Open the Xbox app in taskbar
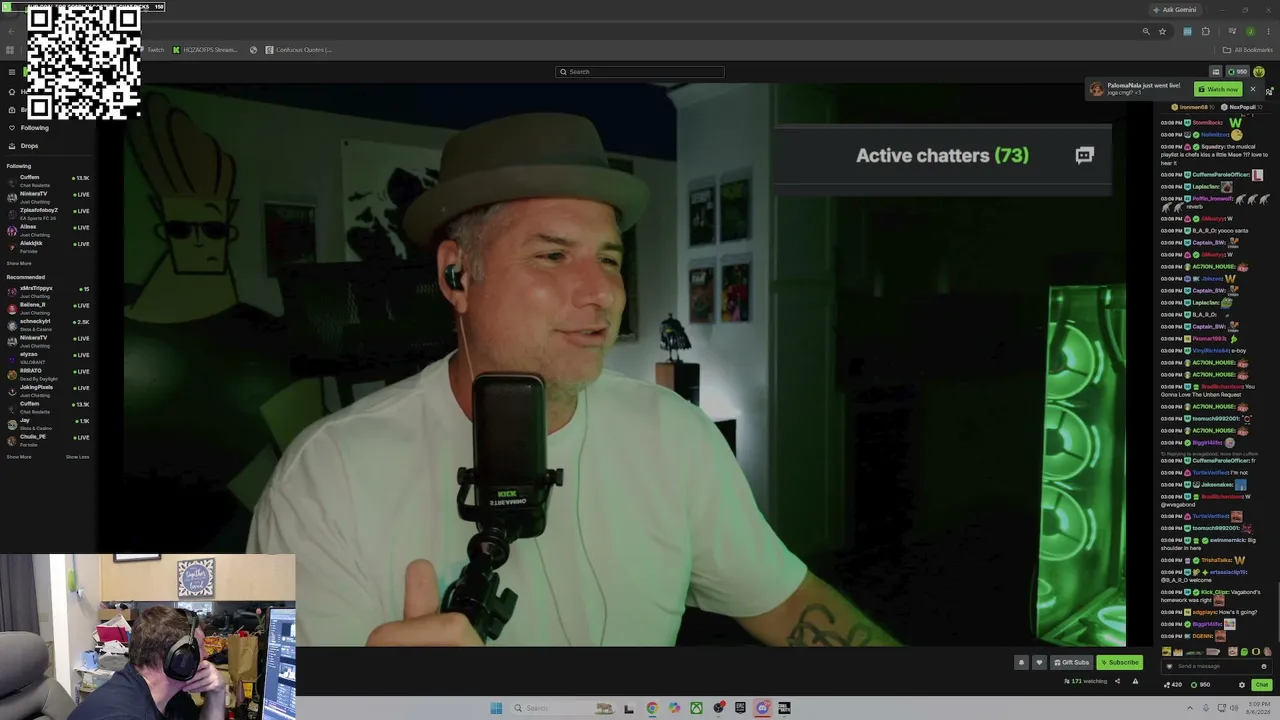Screen dimensions: 1280x720 pos(696,708)
